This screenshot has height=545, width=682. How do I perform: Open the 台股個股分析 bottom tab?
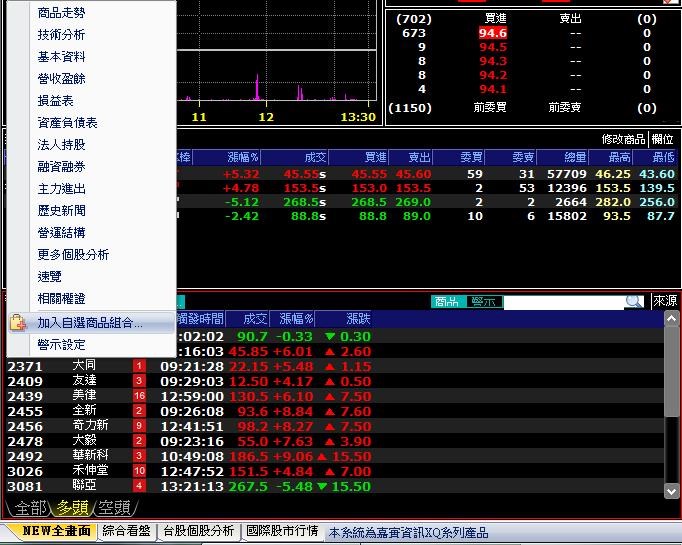(198, 531)
